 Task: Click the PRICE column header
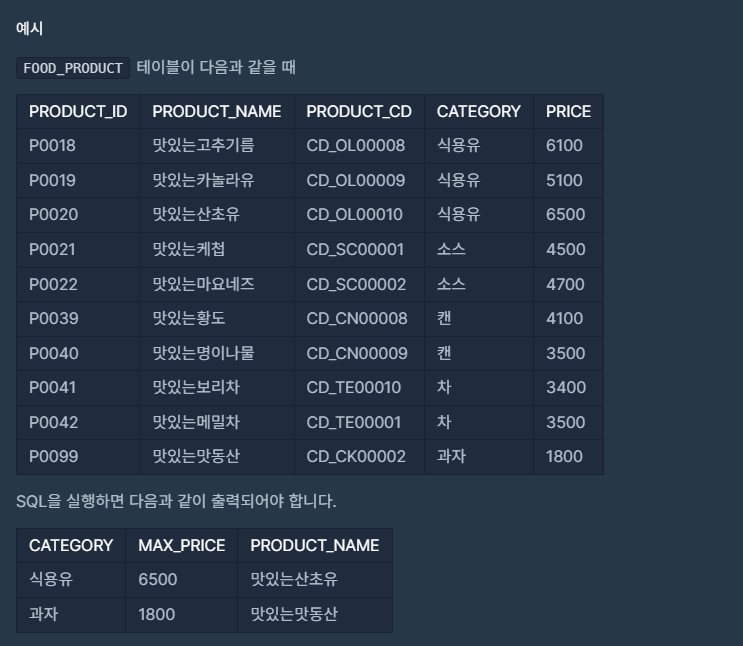click(x=569, y=111)
